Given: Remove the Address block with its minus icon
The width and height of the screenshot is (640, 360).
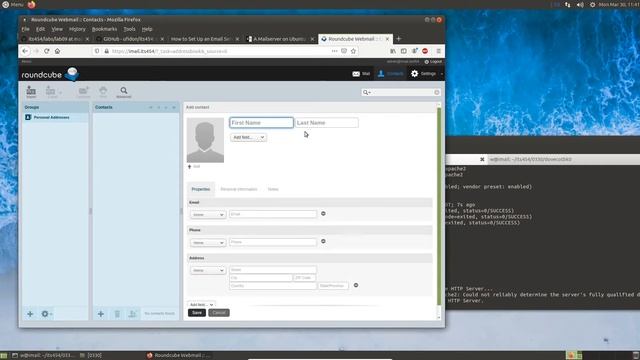Looking at the screenshot, I should pyautogui.click(x=356, y=285).
